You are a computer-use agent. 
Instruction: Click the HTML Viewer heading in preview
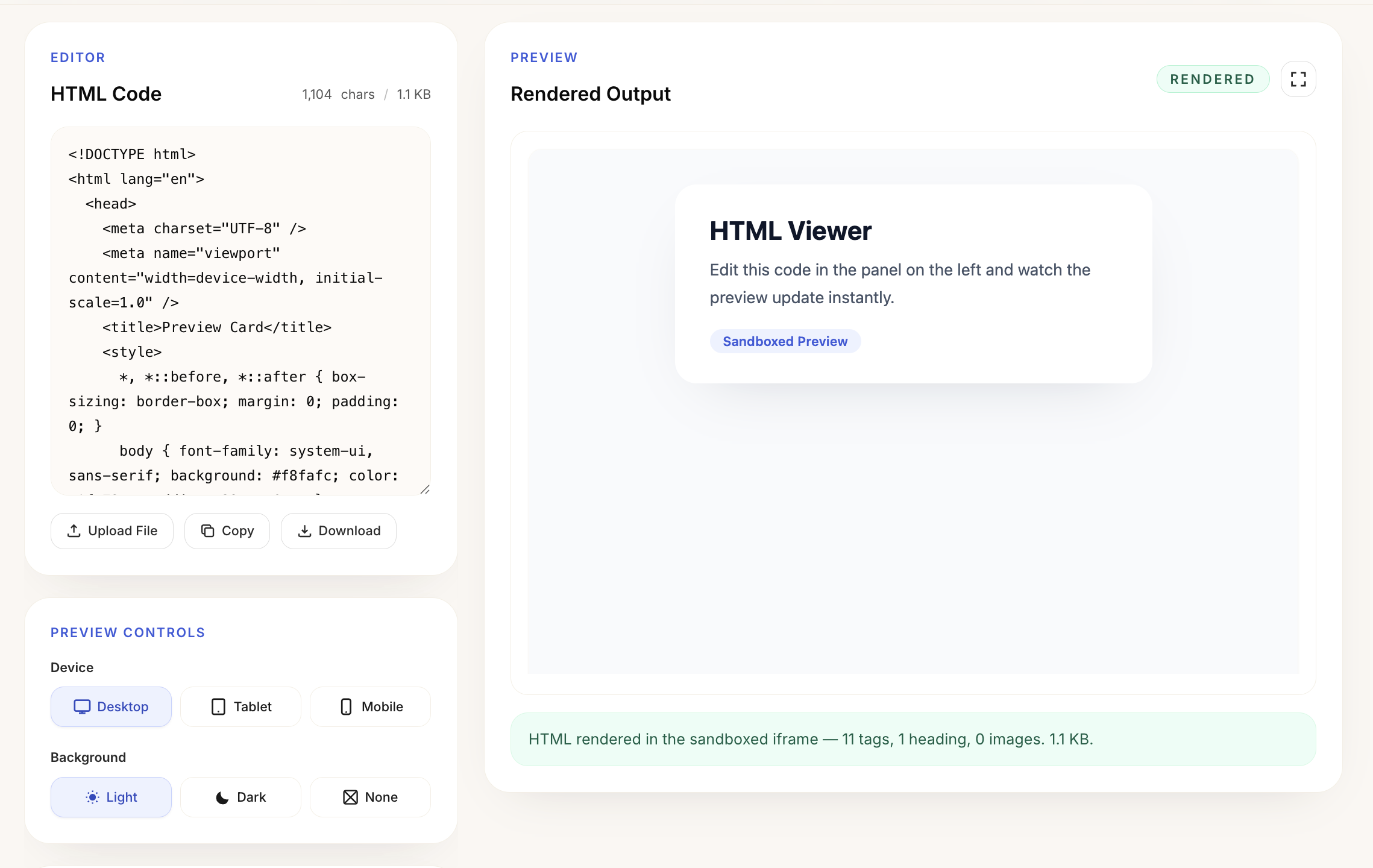(791, 231)
